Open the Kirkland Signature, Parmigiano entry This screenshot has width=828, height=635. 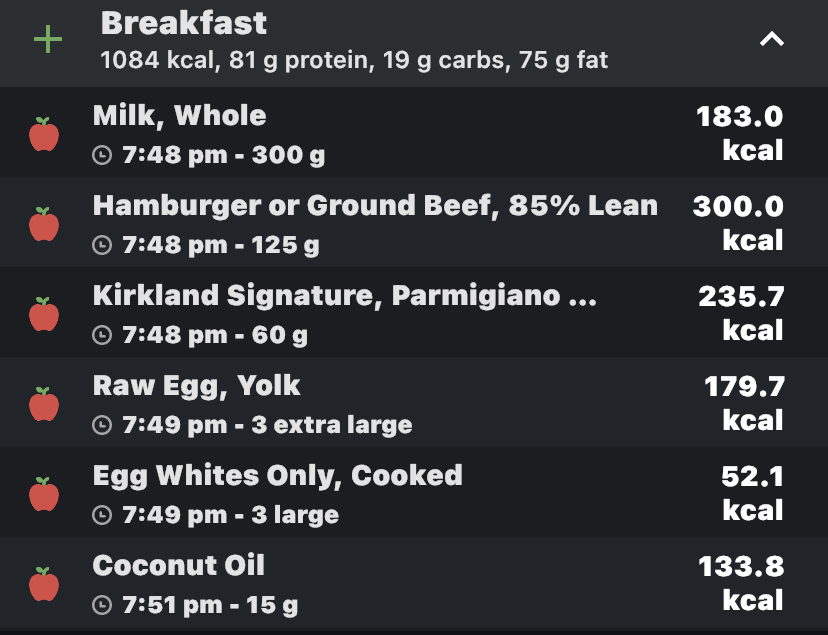pos(414,312)
